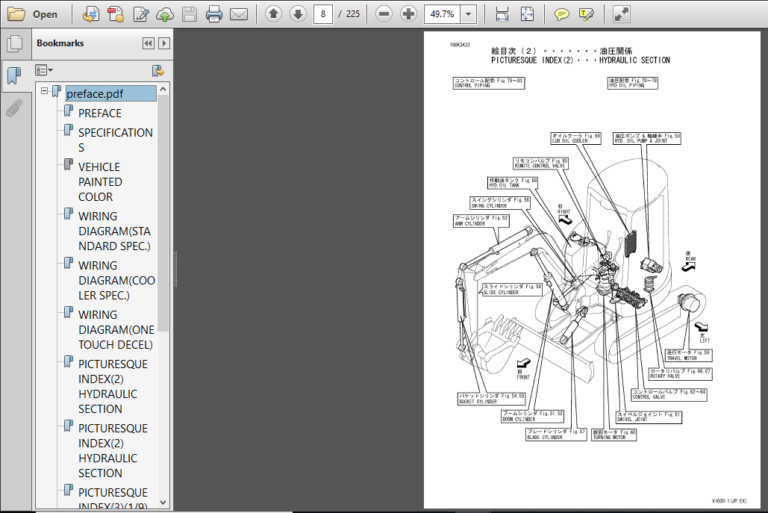Screen dimensions: 768x513
Task: Open WIRING DIAGRAM(COOLER SPEC.) bookmark
Action: coord(117,280)
